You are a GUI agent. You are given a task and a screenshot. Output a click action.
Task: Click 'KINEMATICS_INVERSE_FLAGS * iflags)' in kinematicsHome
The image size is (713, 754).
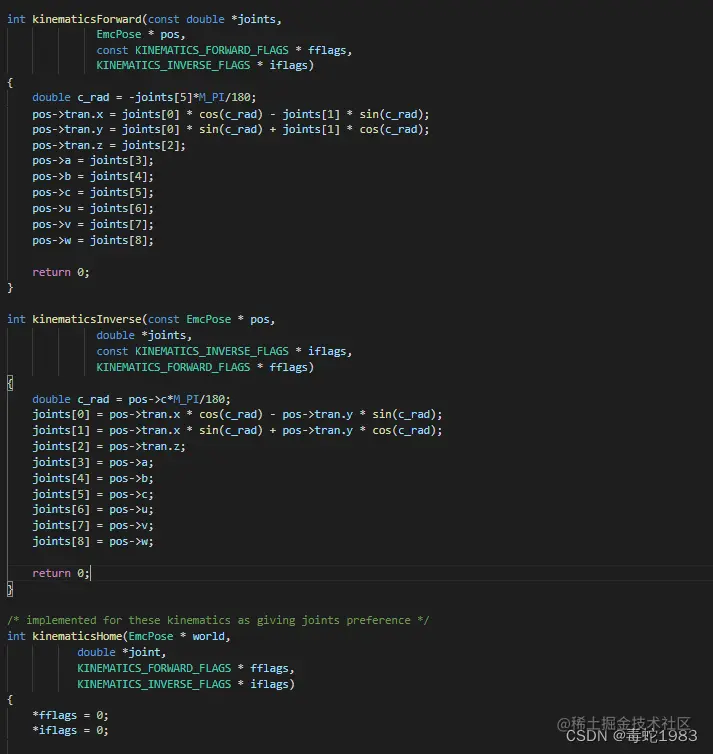(186, 684)
